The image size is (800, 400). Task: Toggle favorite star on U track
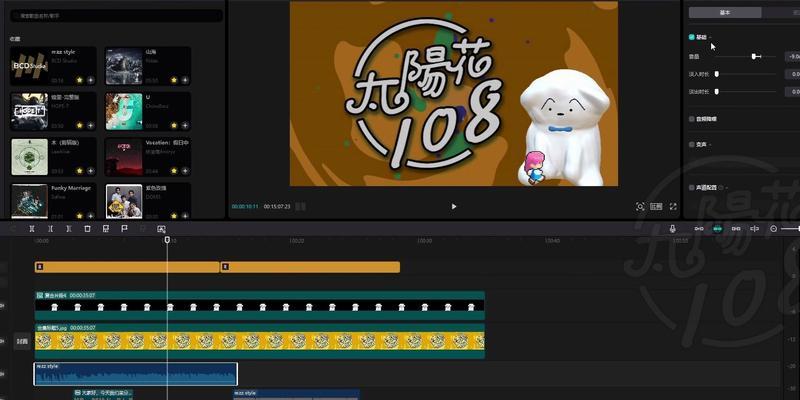click(x=174, y=125)
